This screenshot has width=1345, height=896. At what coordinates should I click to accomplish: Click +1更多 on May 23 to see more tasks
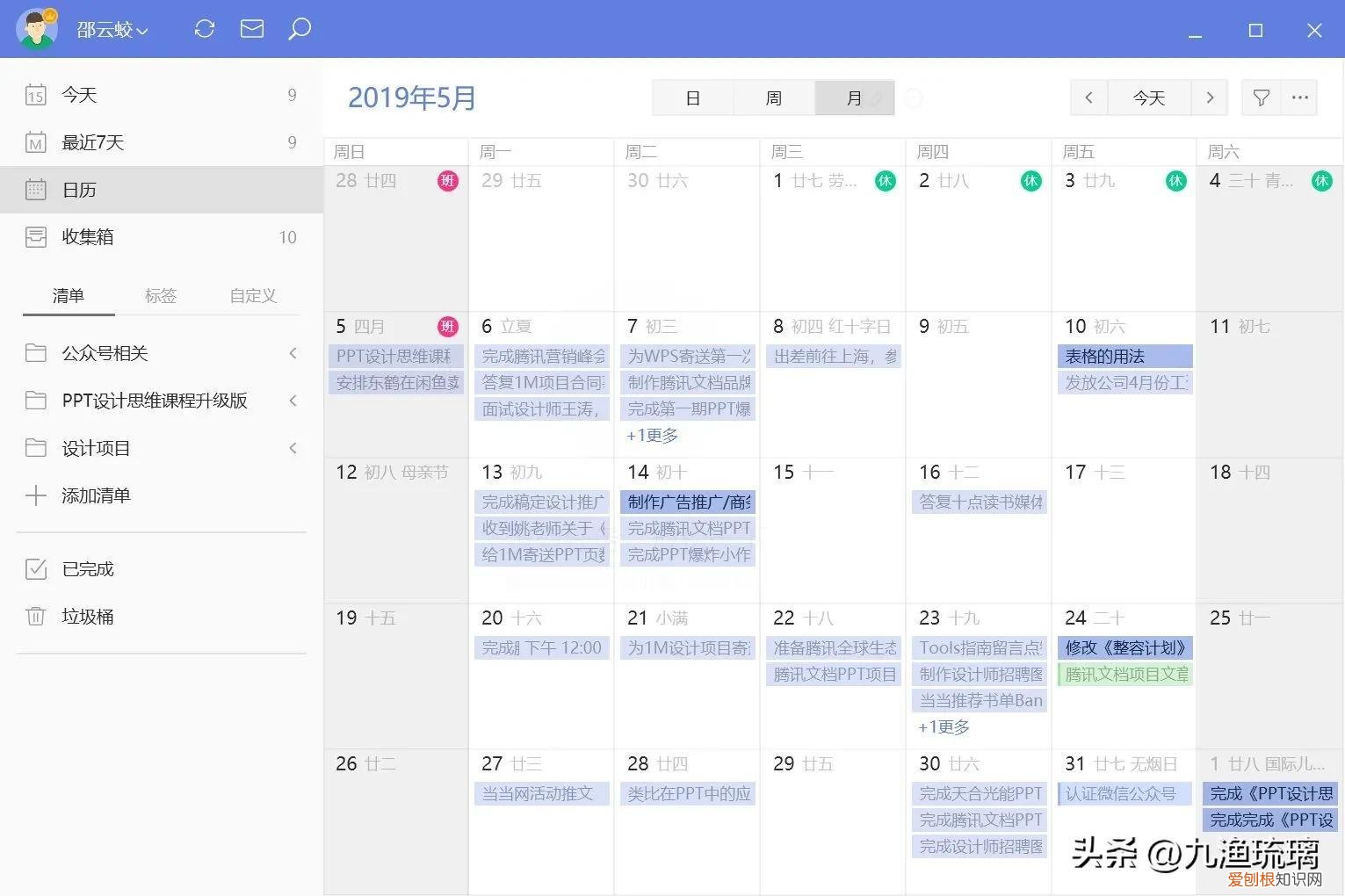(942, 726)
